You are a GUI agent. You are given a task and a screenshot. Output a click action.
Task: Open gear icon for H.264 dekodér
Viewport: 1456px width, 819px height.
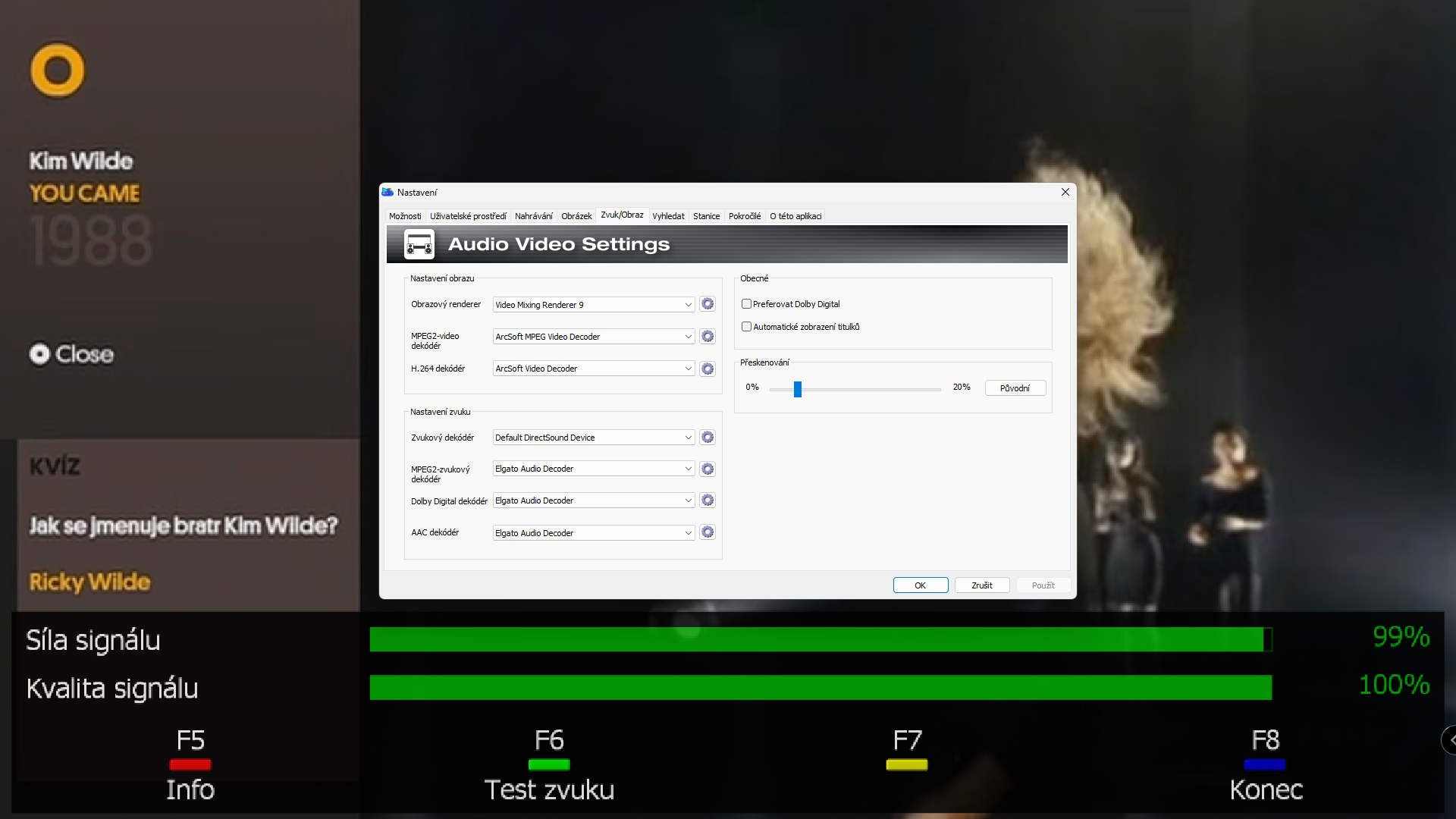708,369
